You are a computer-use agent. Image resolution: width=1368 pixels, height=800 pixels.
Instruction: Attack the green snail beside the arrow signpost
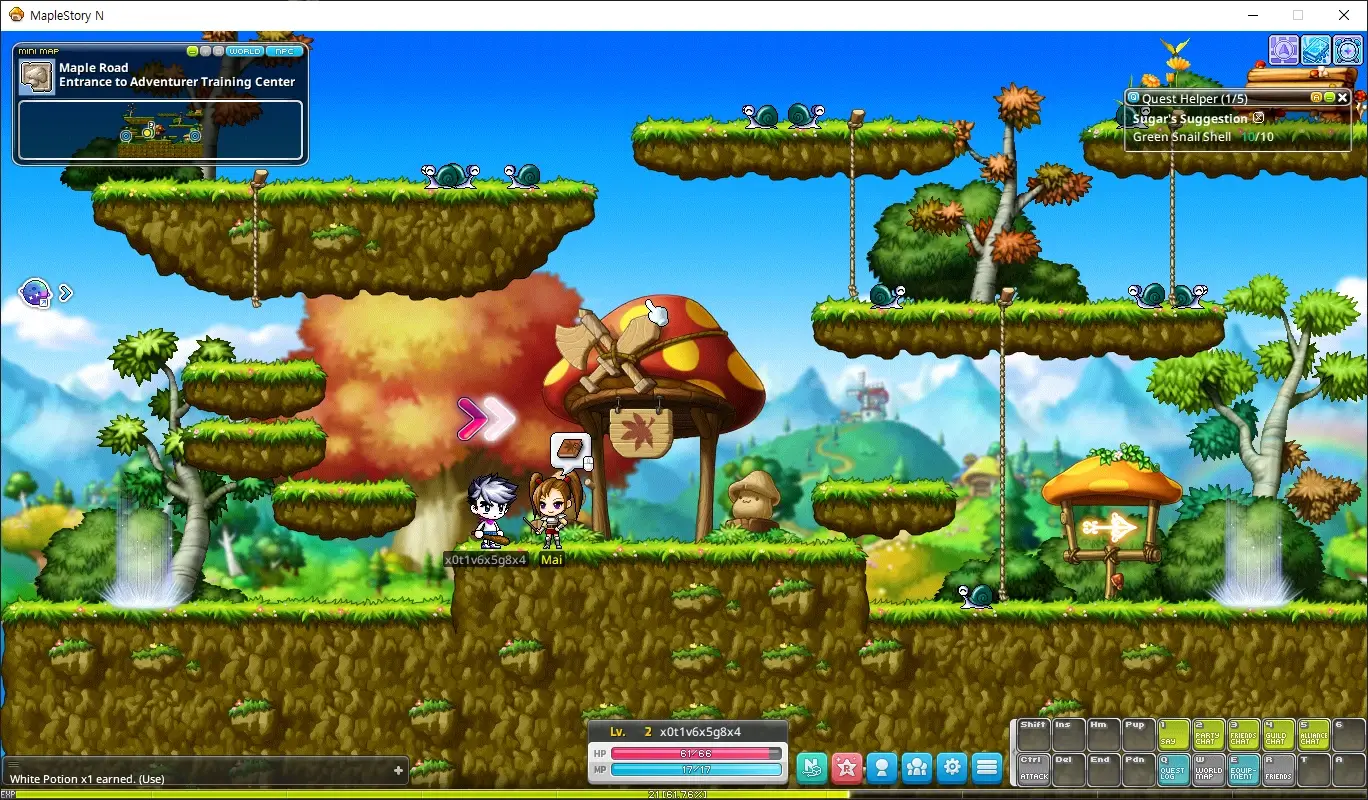coord(977,596)
